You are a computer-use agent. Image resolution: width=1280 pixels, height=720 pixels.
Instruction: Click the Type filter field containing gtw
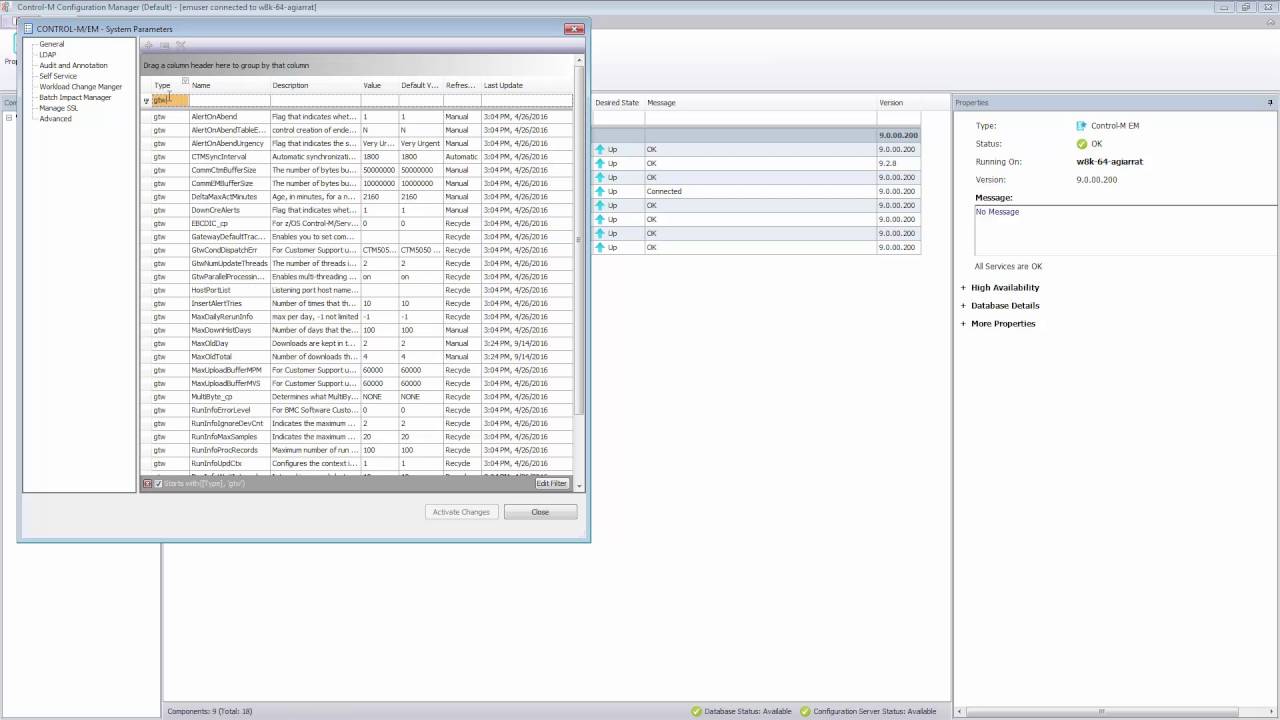click(x=170, y=101)
